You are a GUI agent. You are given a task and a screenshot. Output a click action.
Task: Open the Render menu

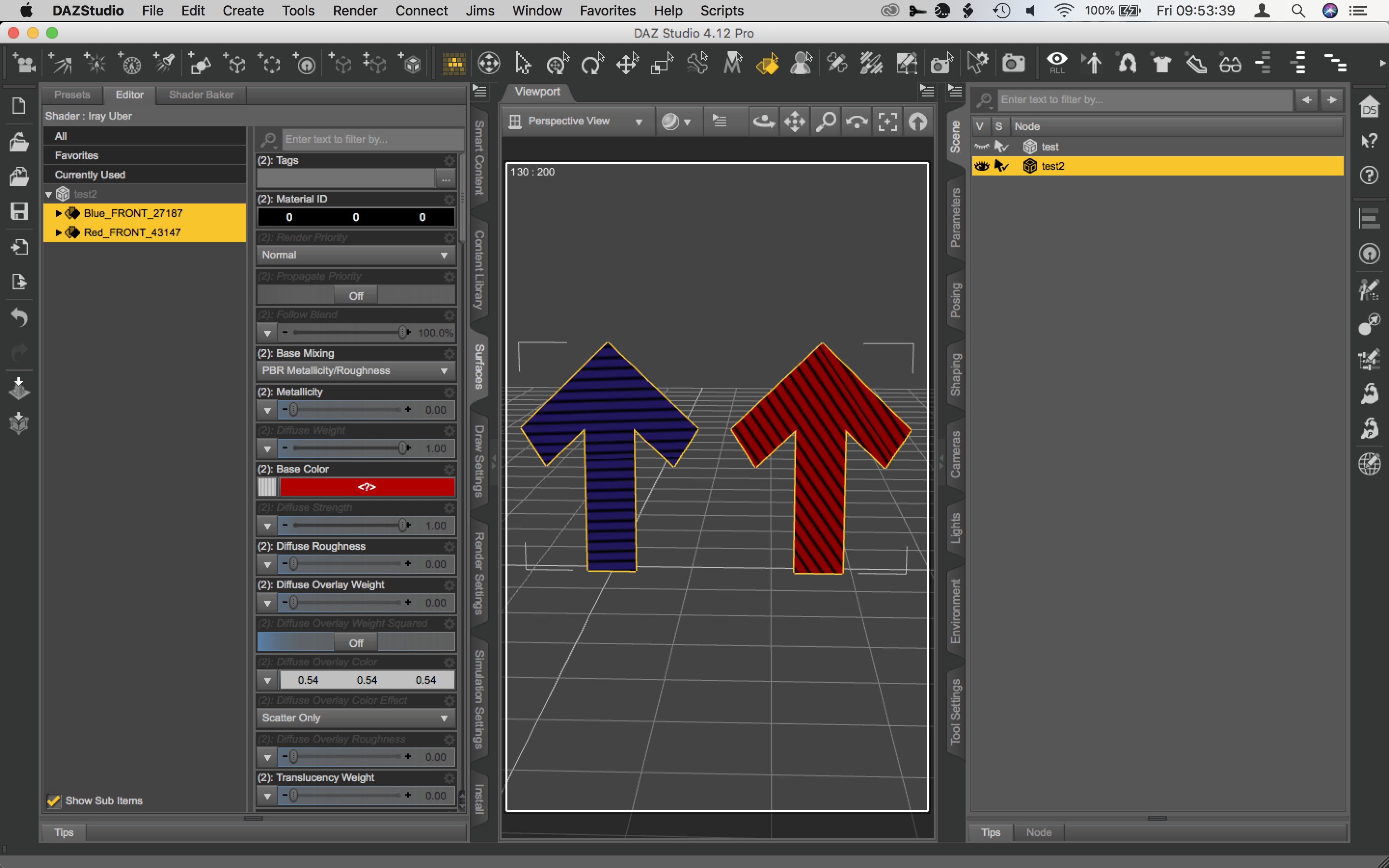click(354, 10)
